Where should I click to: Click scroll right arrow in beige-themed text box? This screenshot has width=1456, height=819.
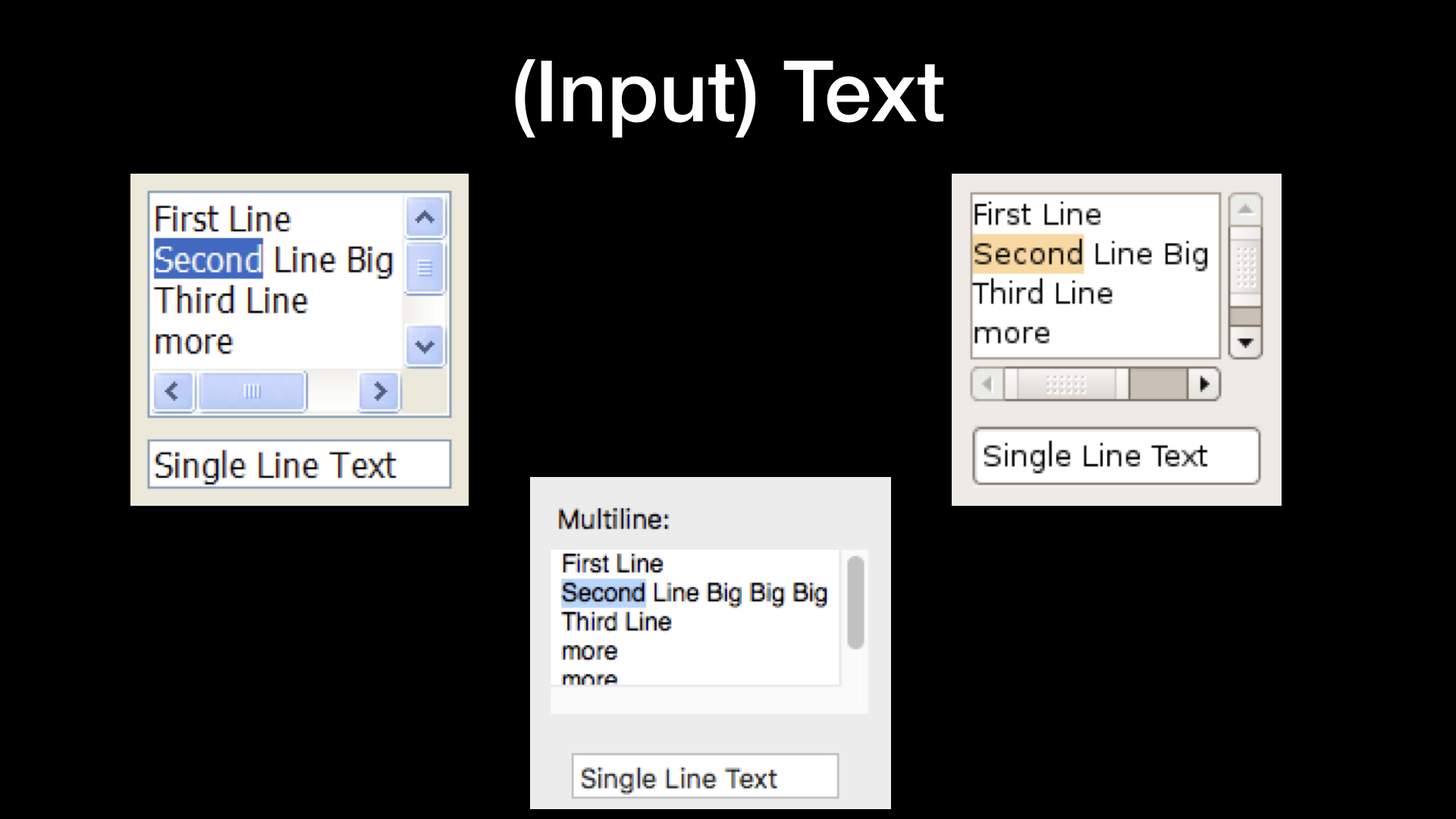point(1203,384)
